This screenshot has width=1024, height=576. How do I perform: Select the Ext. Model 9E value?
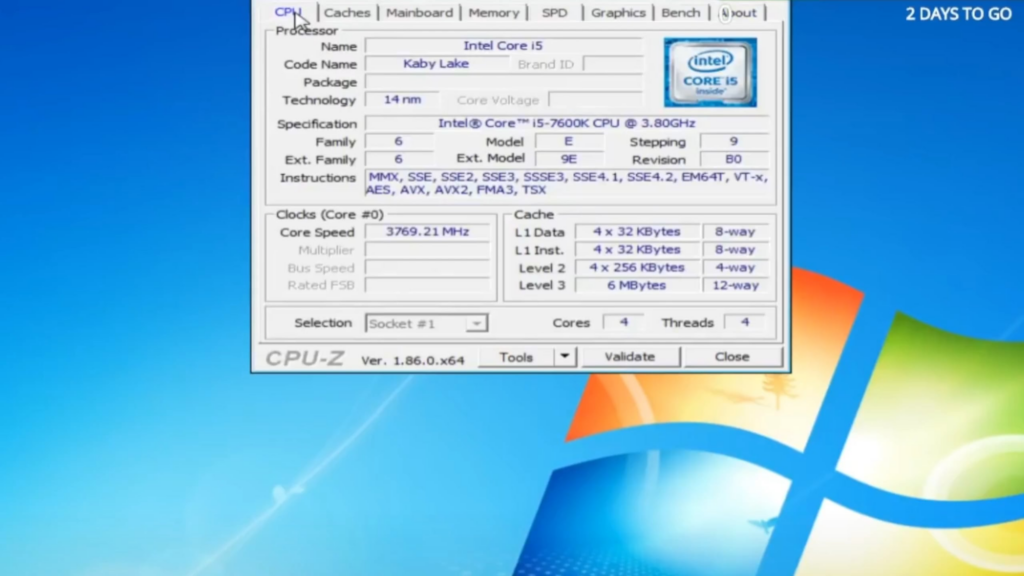pyautogui.click(x=569, y=159)
